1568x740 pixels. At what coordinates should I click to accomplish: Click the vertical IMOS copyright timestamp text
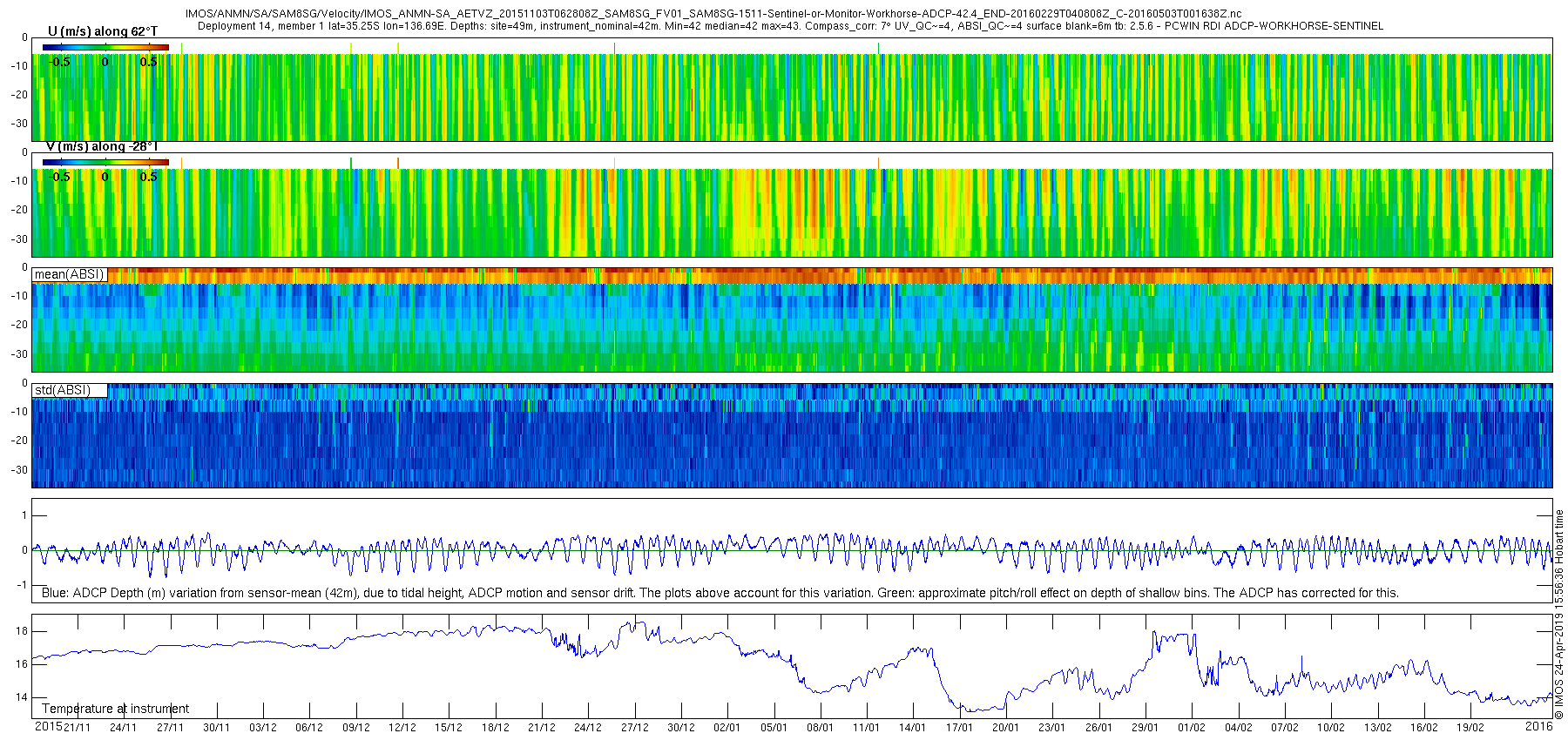(x=1559, y=615)
